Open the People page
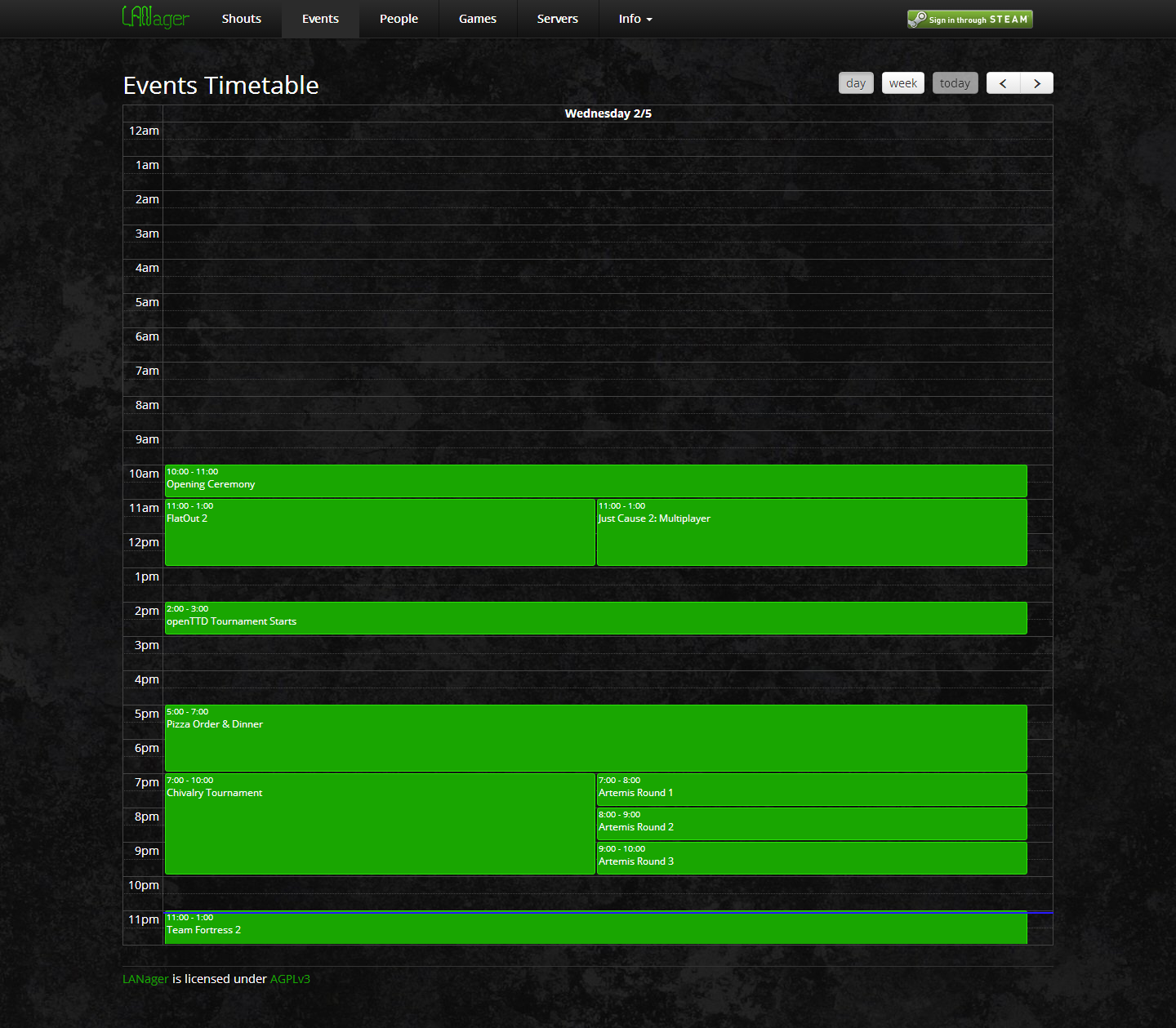Screen dimensions: 1176x1028 coord(399,19)
